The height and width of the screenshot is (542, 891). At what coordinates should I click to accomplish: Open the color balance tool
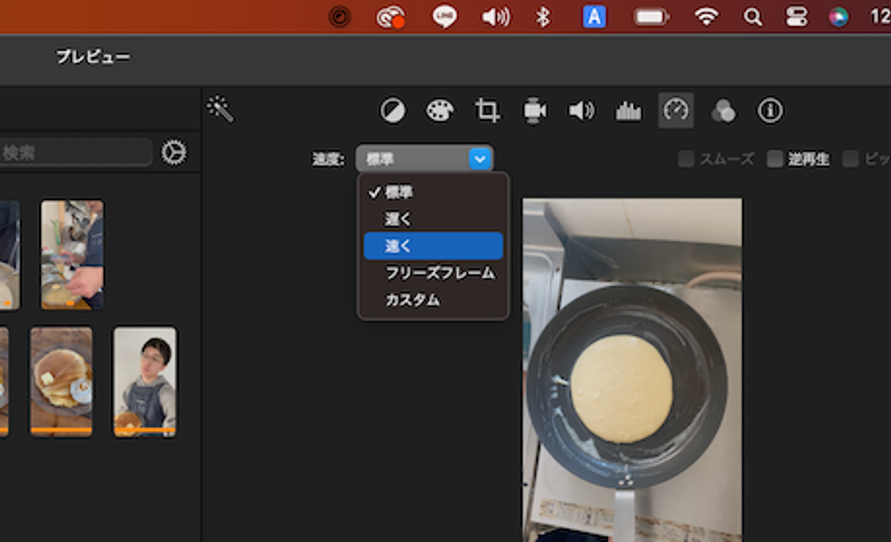coord(393,111)
